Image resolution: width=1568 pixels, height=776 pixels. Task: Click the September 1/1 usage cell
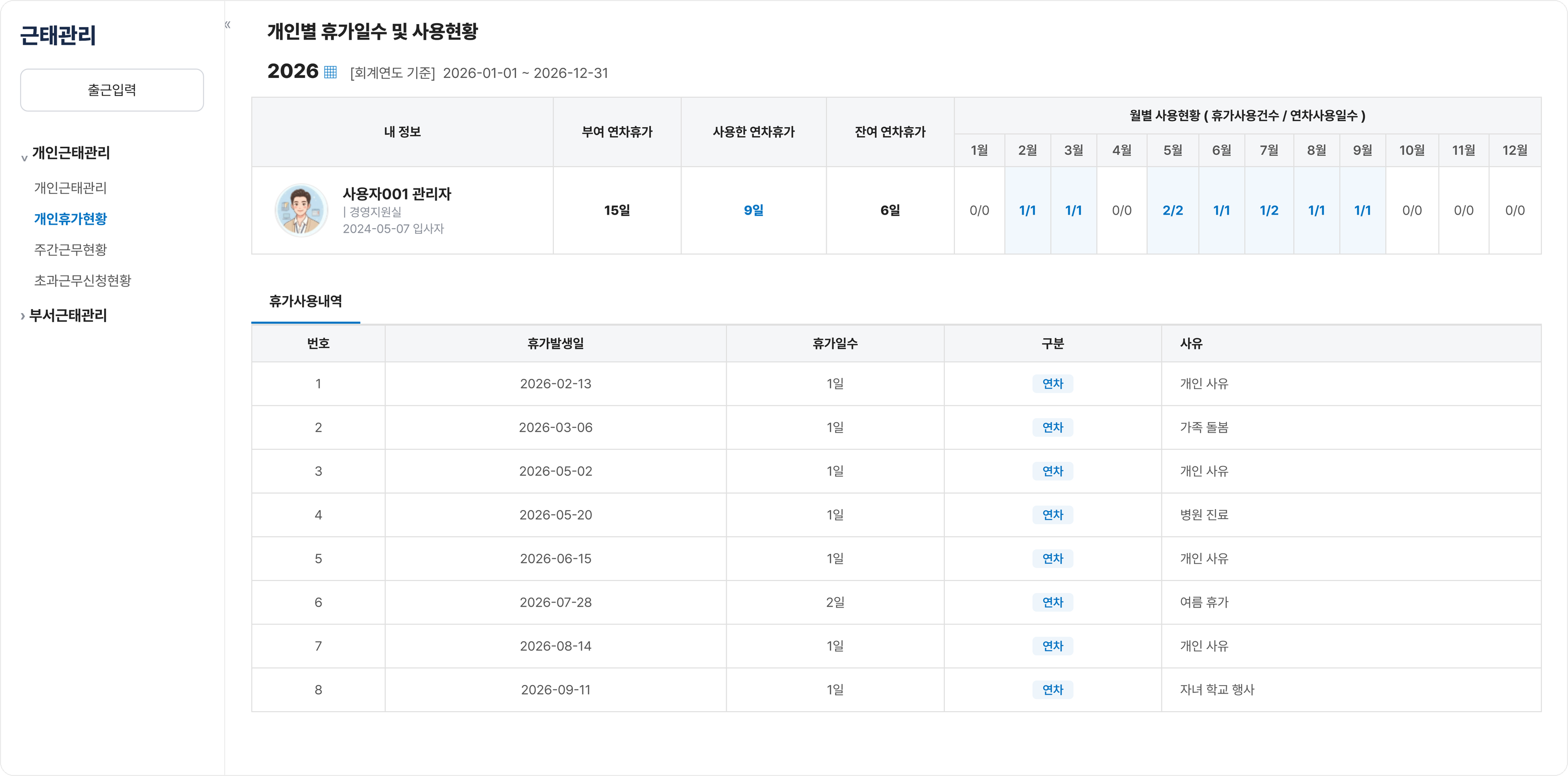point(1362,211)
